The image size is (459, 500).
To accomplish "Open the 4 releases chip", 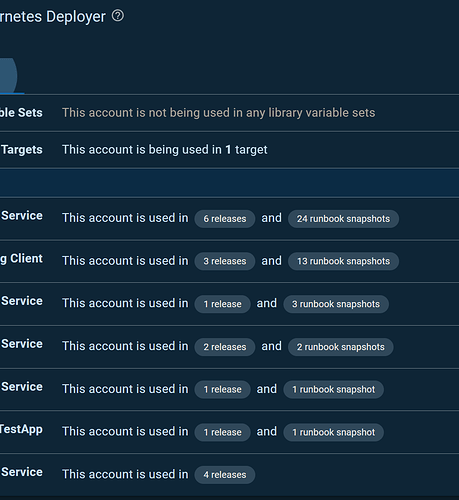I will point(225,475).
